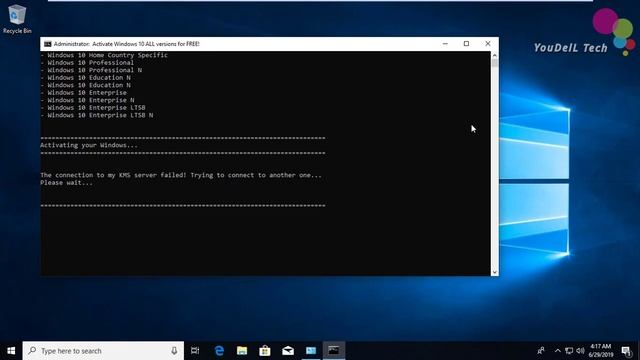Open the Mail app from the taskbar
Image resolution: width=640 pixels, height=360 pixels.
point(288,351)
